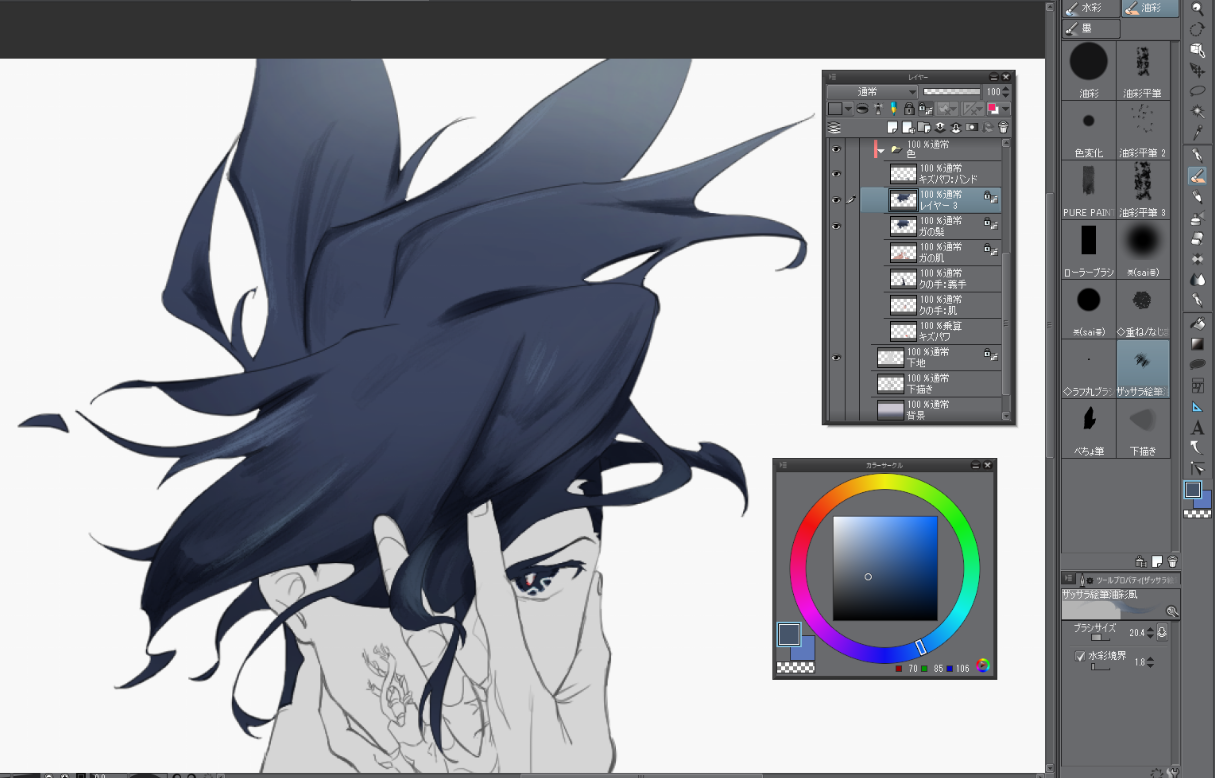Image resolution: width=1215 pixels, height=778 pixels.
Task: Select the Eraser tool
Action: pyautogui.click(x=1197, y=239)
